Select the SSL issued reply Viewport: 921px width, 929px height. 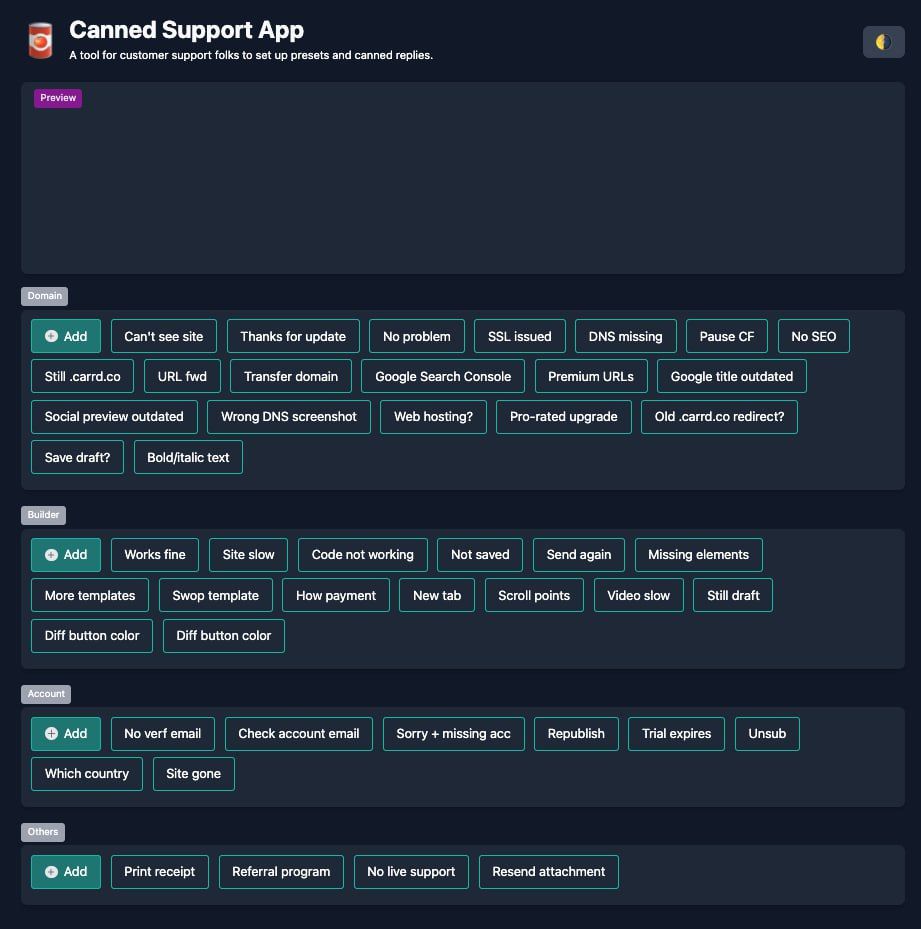point(520,336)
